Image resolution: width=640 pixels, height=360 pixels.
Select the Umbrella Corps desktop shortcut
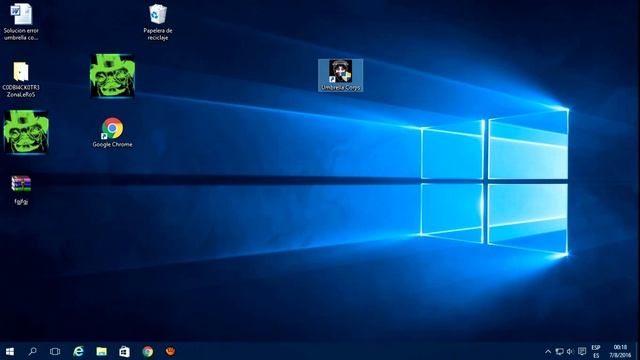[340, 76]
